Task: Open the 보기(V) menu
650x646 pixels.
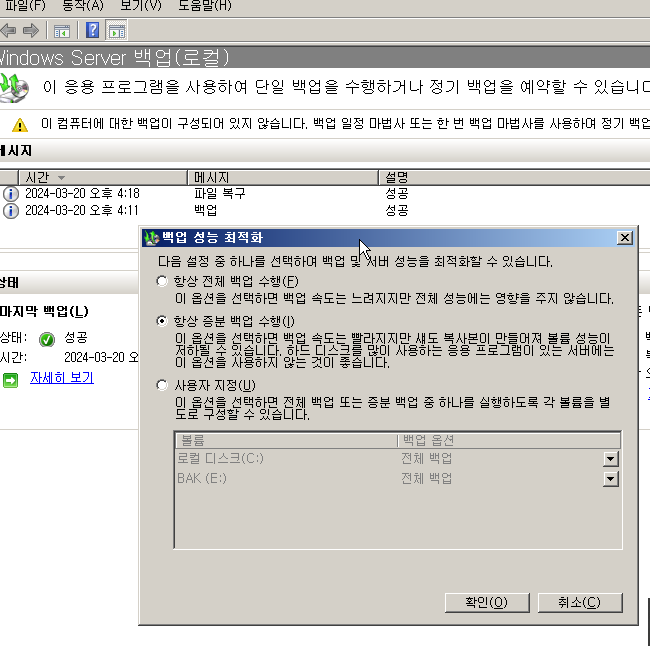Action: point(141,6)
